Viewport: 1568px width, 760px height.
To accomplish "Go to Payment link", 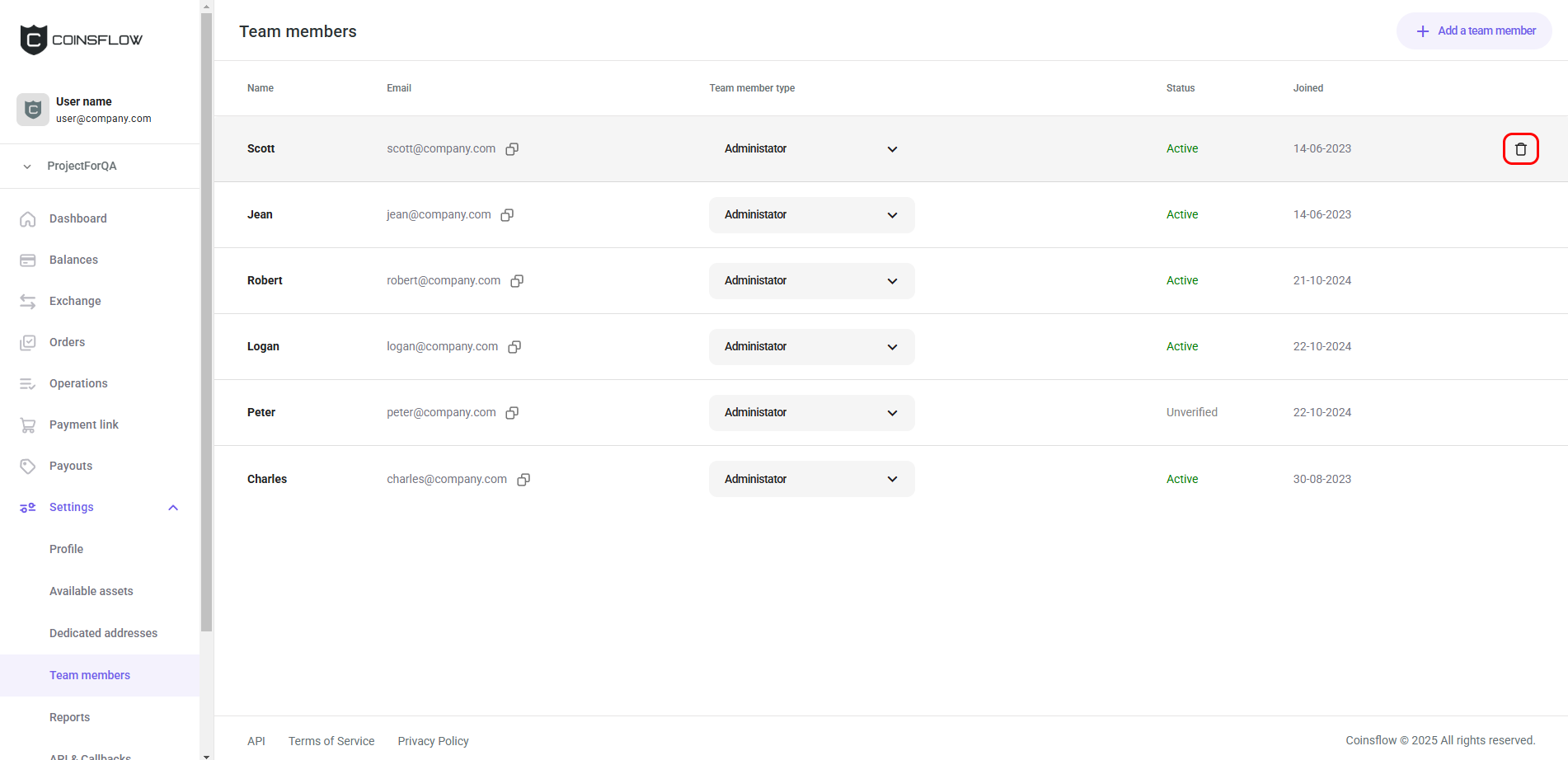I will click(84, 425).
